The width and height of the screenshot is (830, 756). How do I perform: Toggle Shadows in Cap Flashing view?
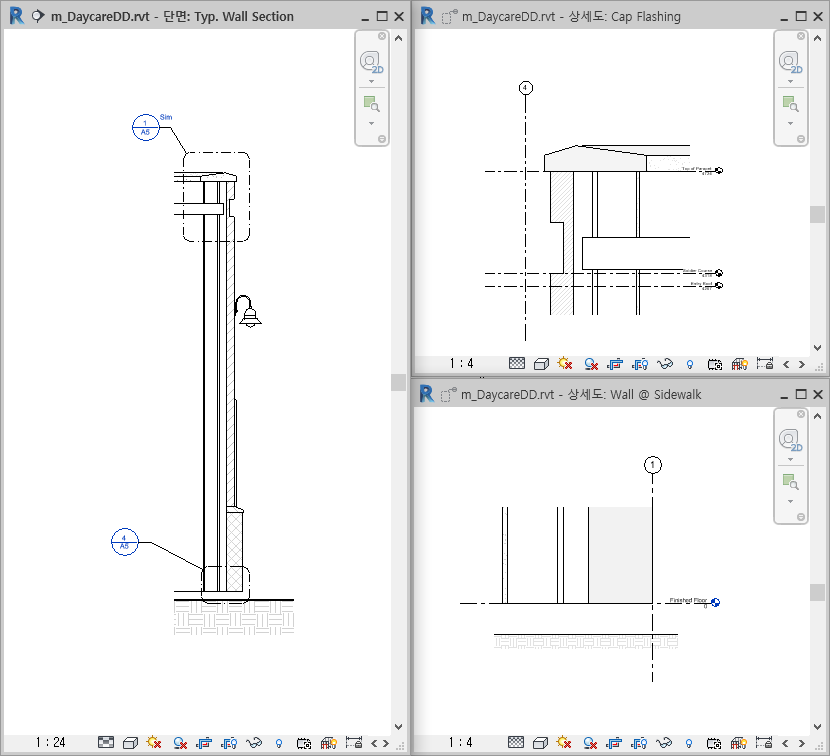(x=591, y=364)
